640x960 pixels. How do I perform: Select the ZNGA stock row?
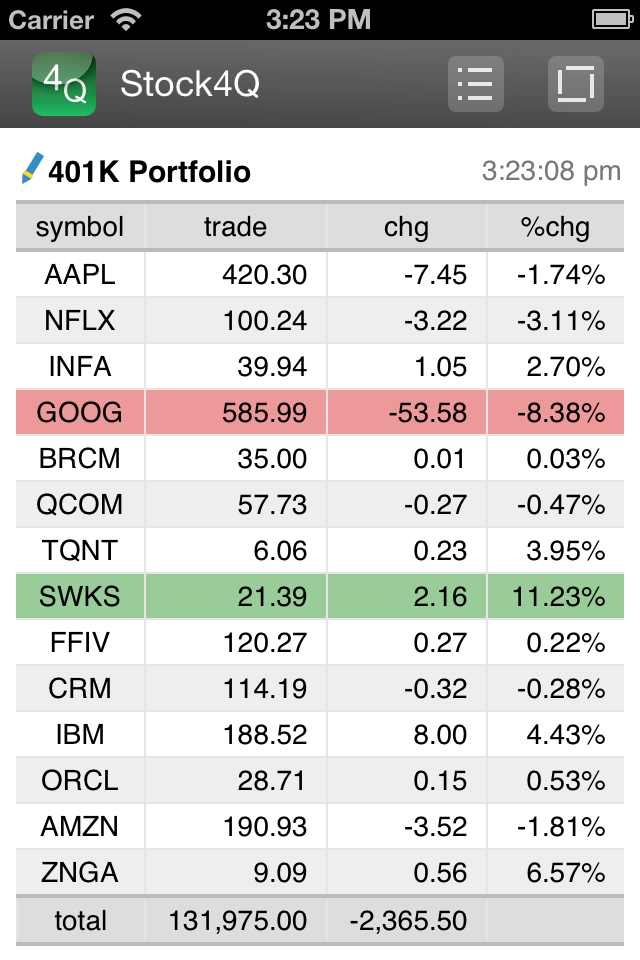pos(320,872)
